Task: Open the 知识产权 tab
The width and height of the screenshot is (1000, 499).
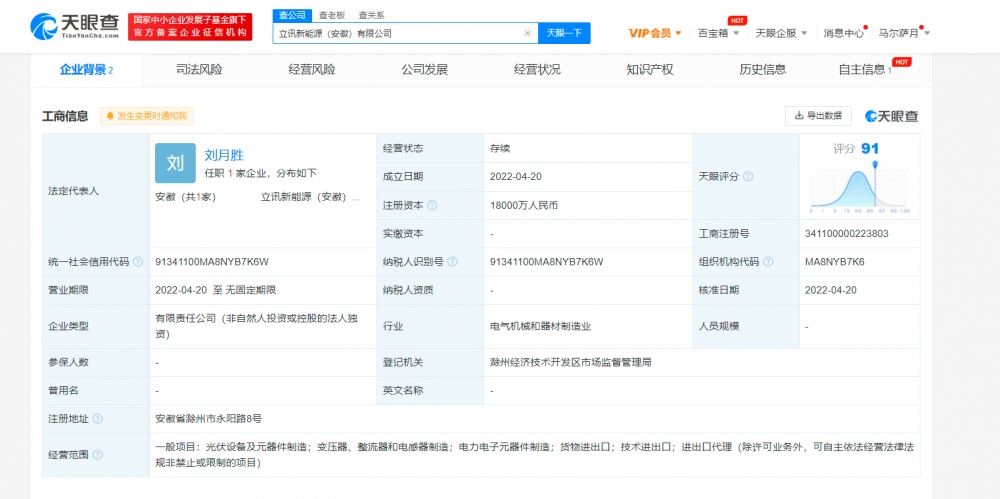Action: pyautogui.click(x=650, y=70)
